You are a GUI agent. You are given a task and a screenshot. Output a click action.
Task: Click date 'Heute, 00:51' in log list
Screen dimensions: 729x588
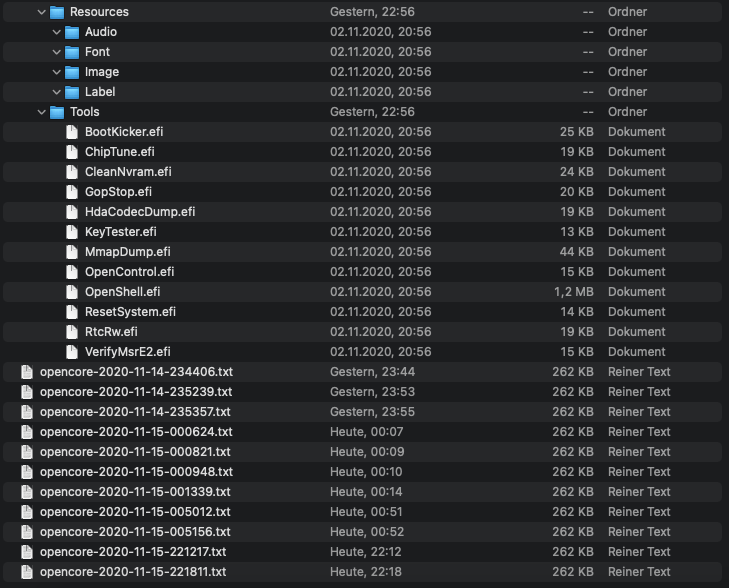point(366,512)
